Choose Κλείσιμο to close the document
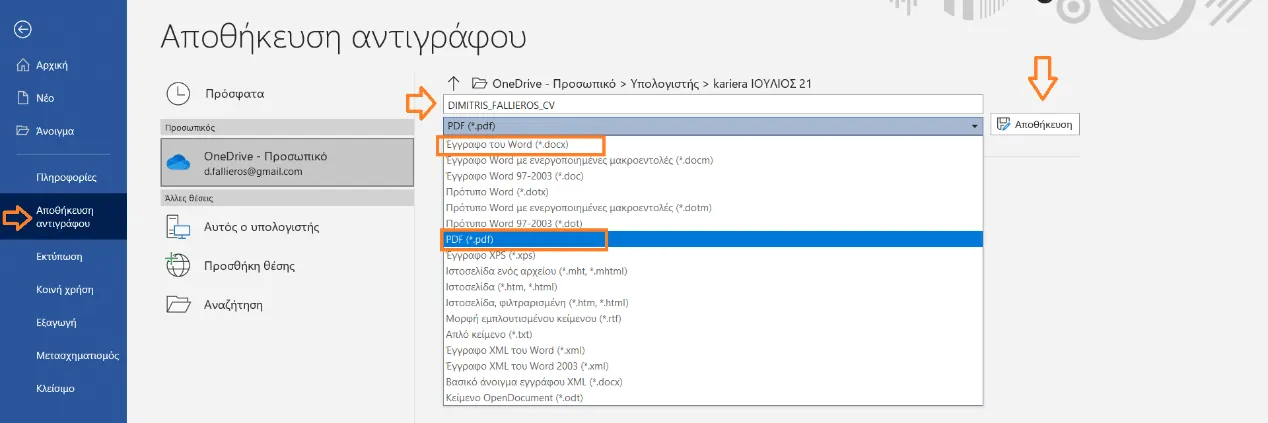Viewport: 1268px width, 423px height. tap(55, 388)
